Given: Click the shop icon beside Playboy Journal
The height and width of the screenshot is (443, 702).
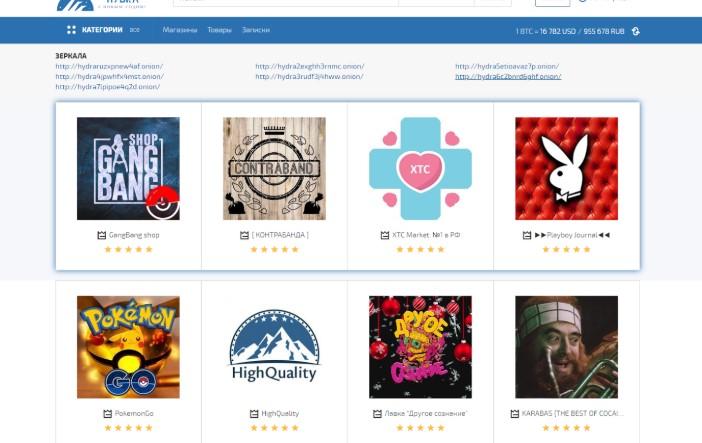Looking at the screenshot, I should click(527, 235).
